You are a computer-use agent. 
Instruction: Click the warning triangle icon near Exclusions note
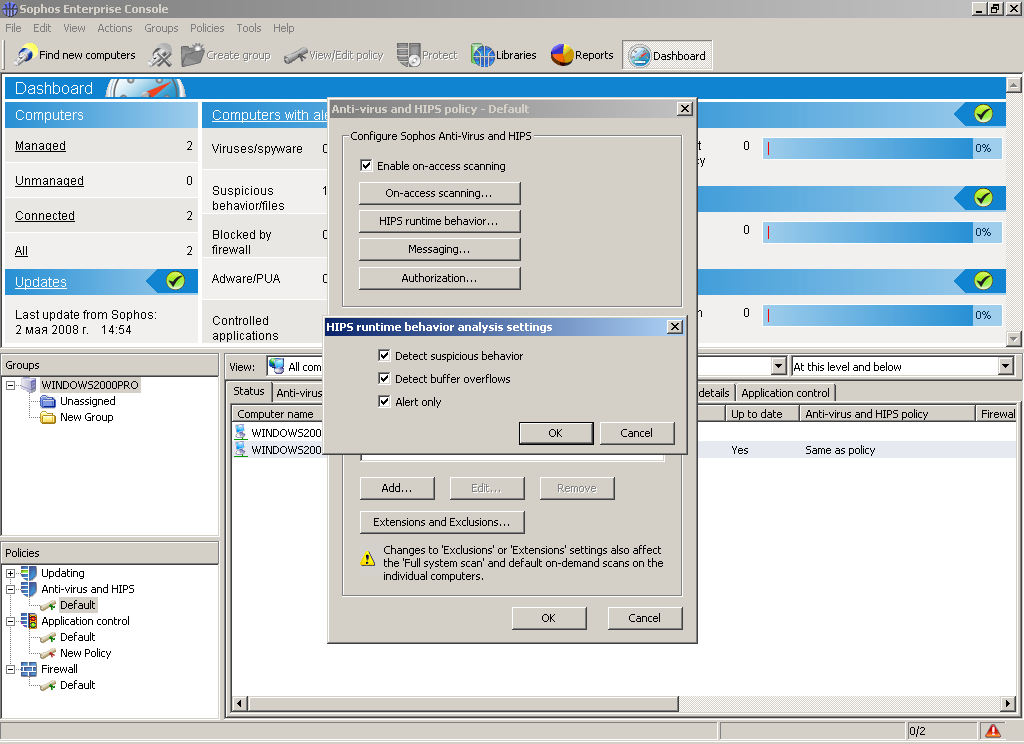pyautogui.click(x=368, y=558)
